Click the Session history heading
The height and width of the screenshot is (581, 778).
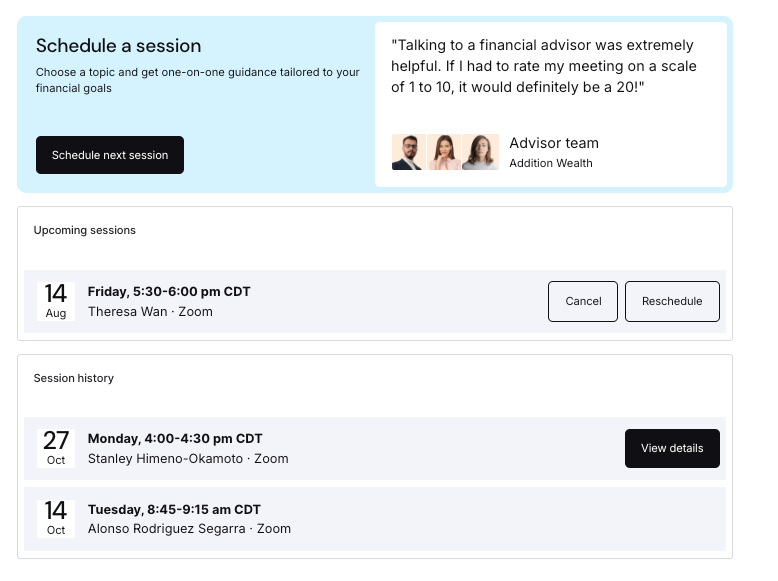[x=73, y=378]
